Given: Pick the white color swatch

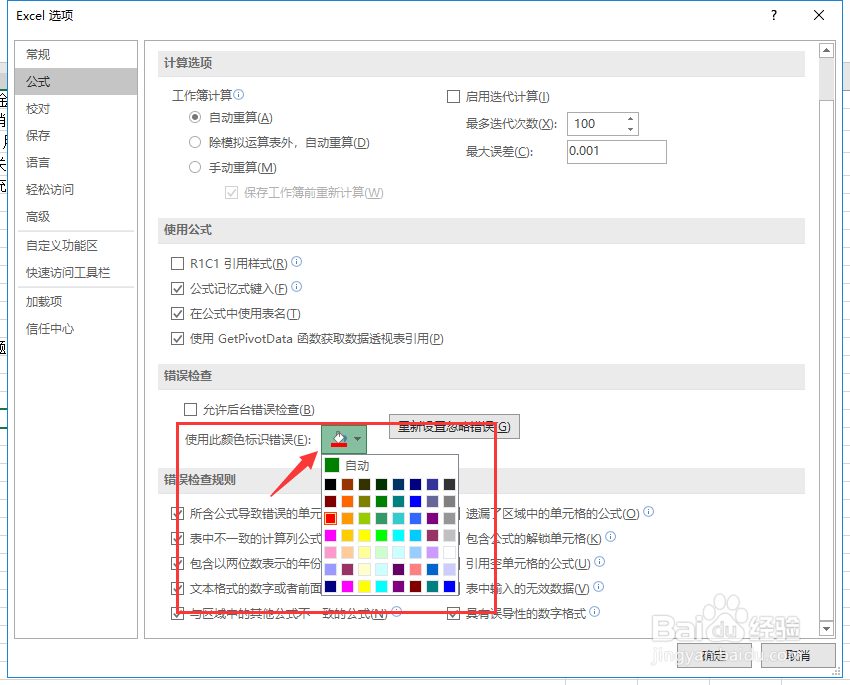Looking at the screenshot, I should [449, 552].
